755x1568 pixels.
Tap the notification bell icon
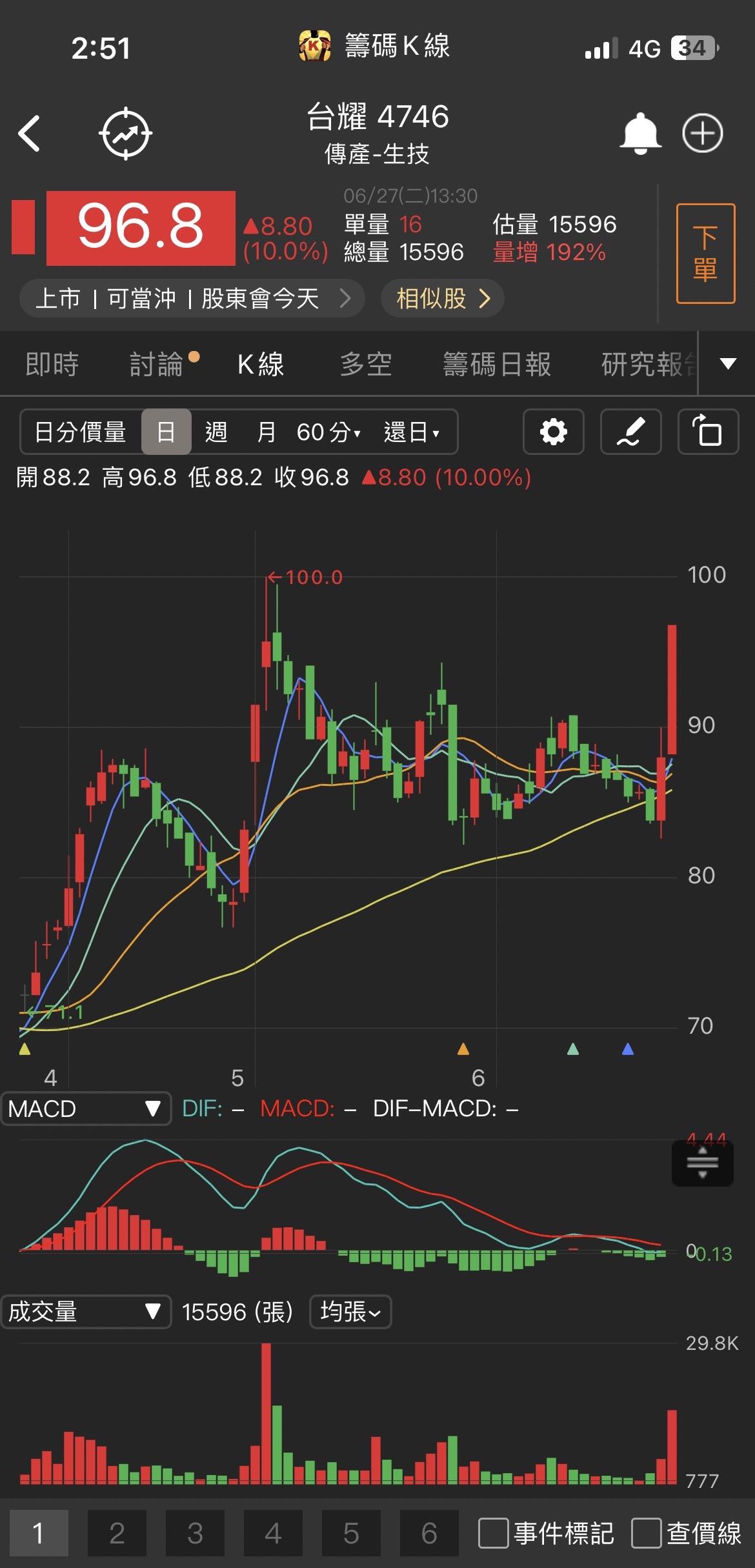click(640, 134)
